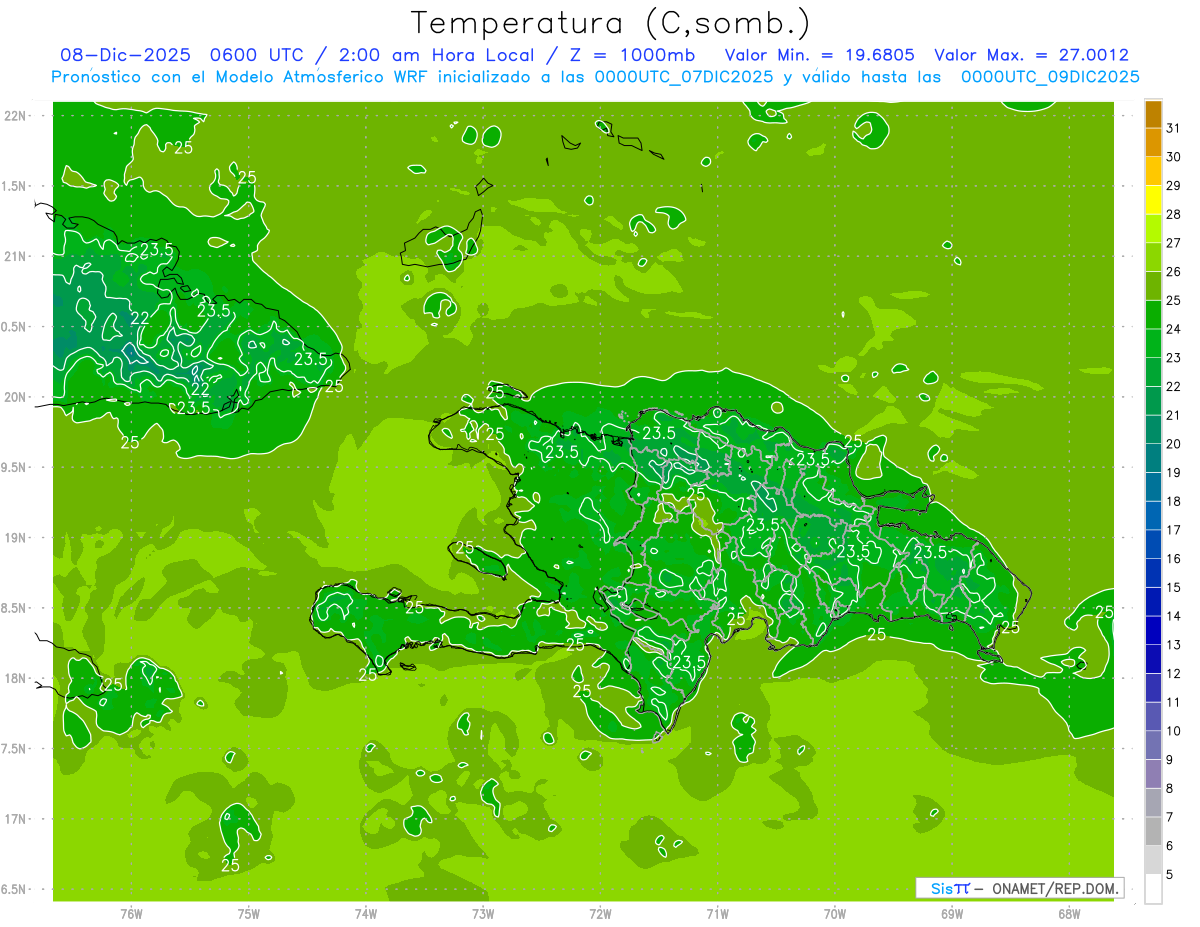Click the "8" colorbar label
The width and height of the screenshot is (1200, 927).
click(x=1170, y=788)
